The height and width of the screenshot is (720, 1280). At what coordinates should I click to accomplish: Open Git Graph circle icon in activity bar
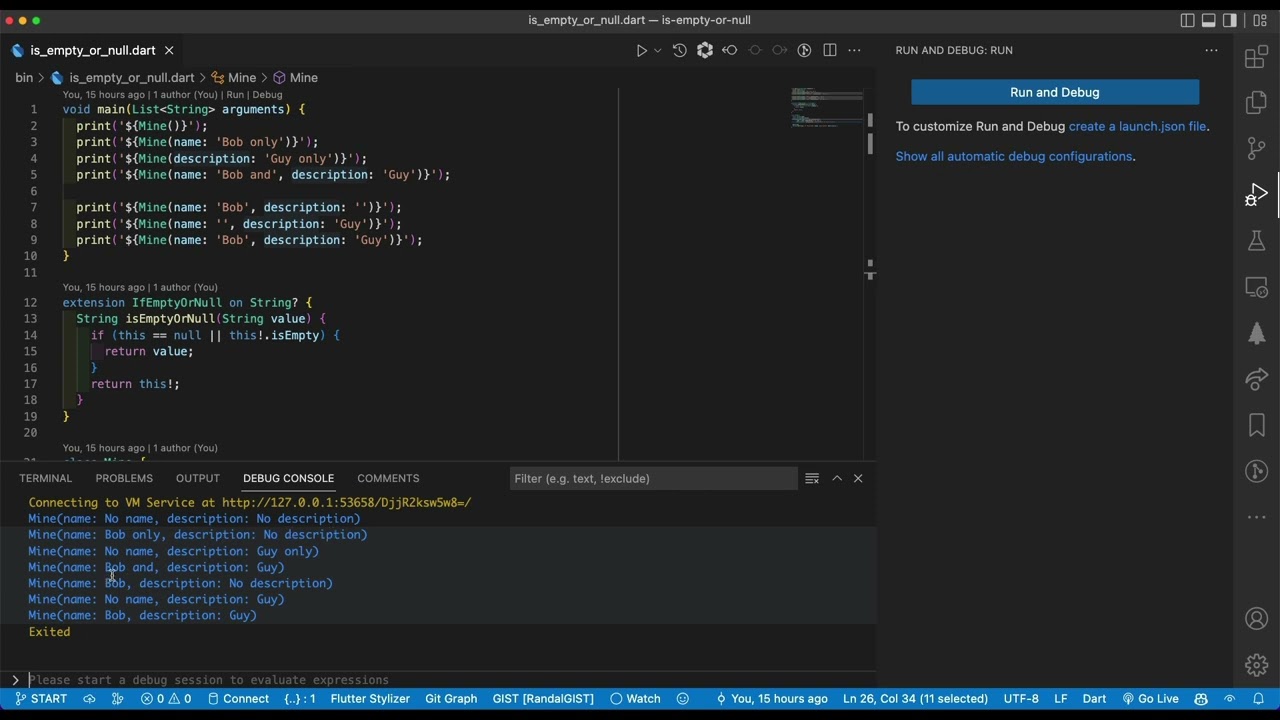click(1257, 471)
